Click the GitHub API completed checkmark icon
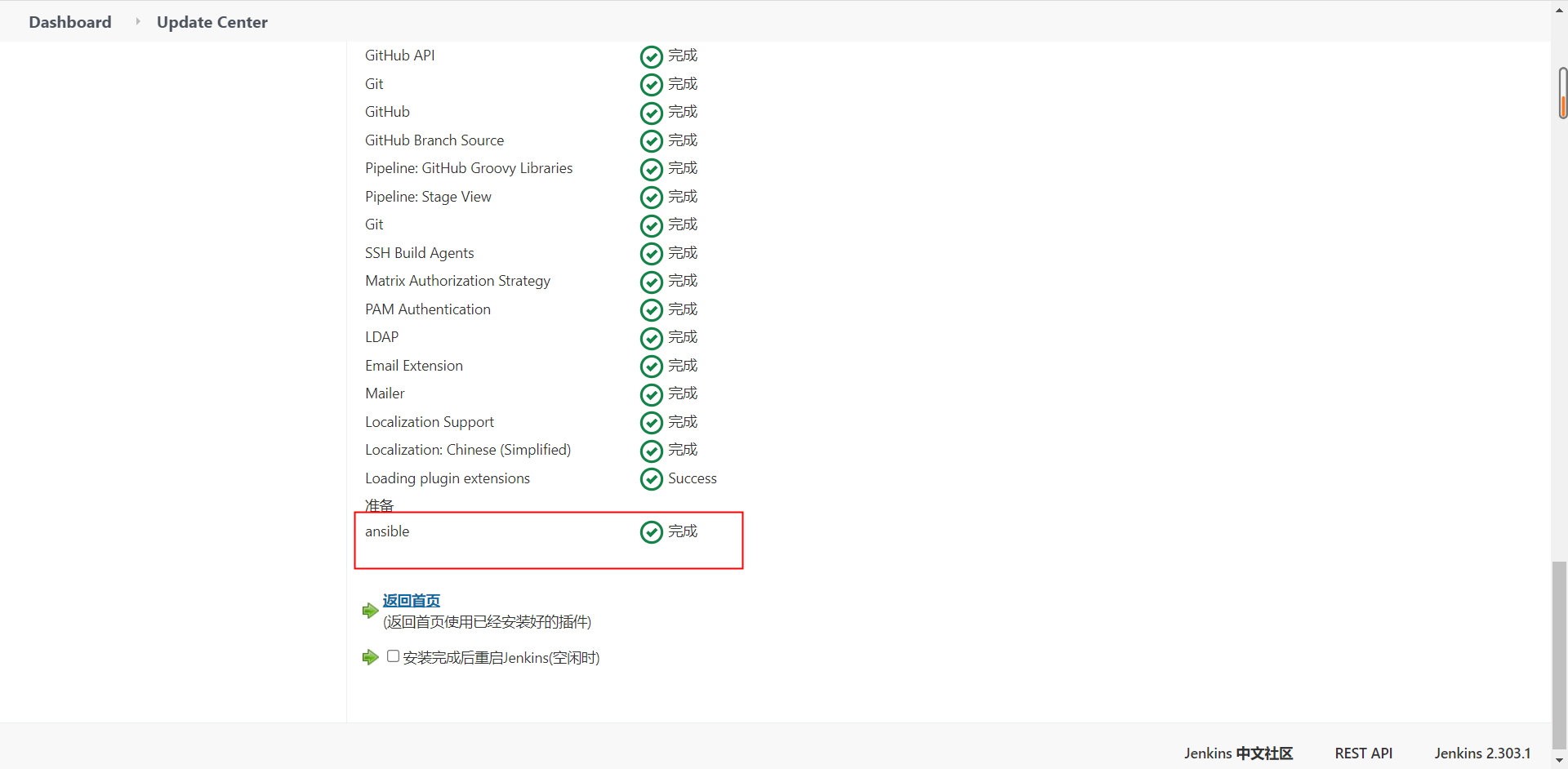This screenshot has height=769, width=1568. [651, 56]
